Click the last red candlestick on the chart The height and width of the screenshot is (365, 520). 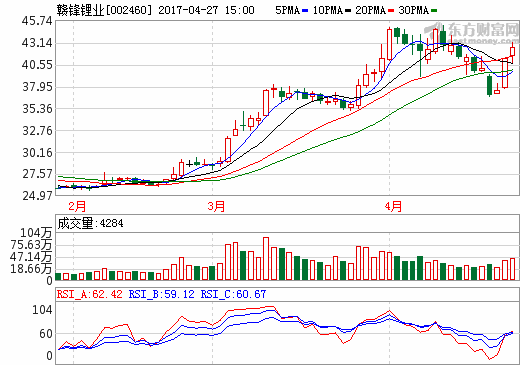[513, 52]
